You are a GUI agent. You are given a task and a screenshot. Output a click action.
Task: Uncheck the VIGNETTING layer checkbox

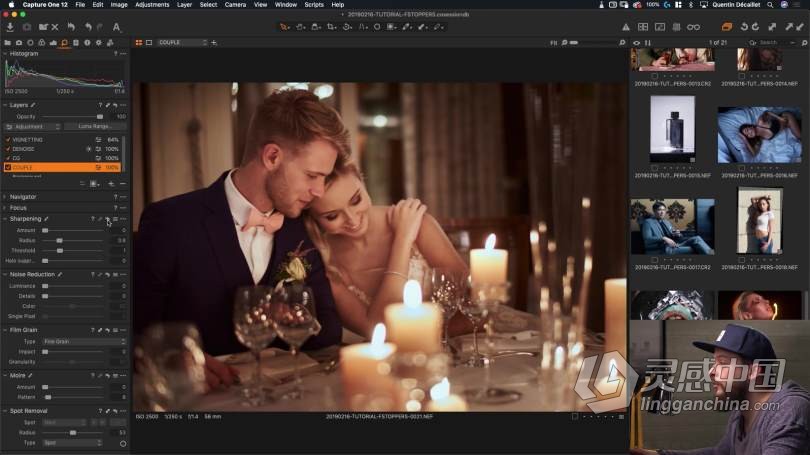[8, 139]
